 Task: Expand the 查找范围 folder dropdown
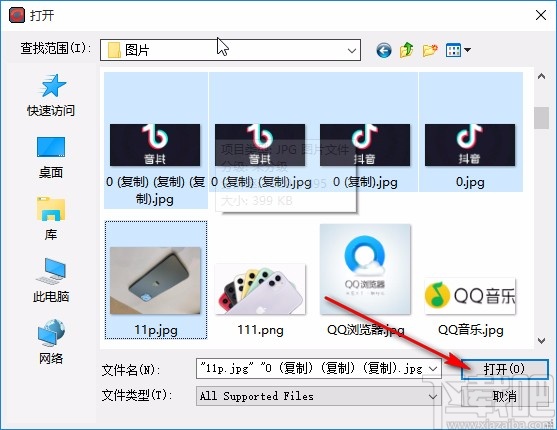pos(352,50)
